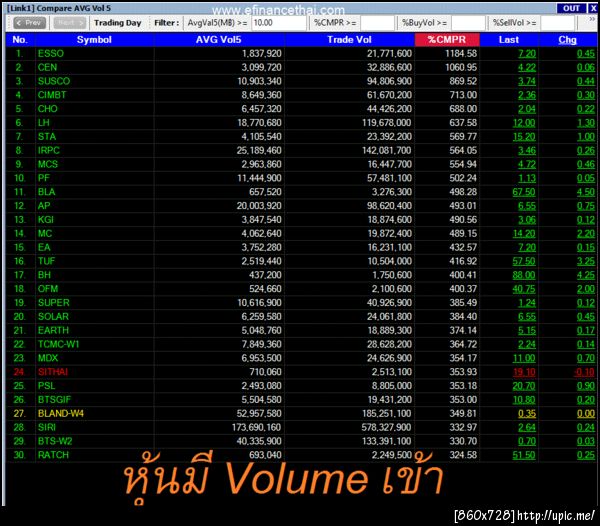Select the BLA symbol
The image size is (600, 526).
(x=47, y=192)
